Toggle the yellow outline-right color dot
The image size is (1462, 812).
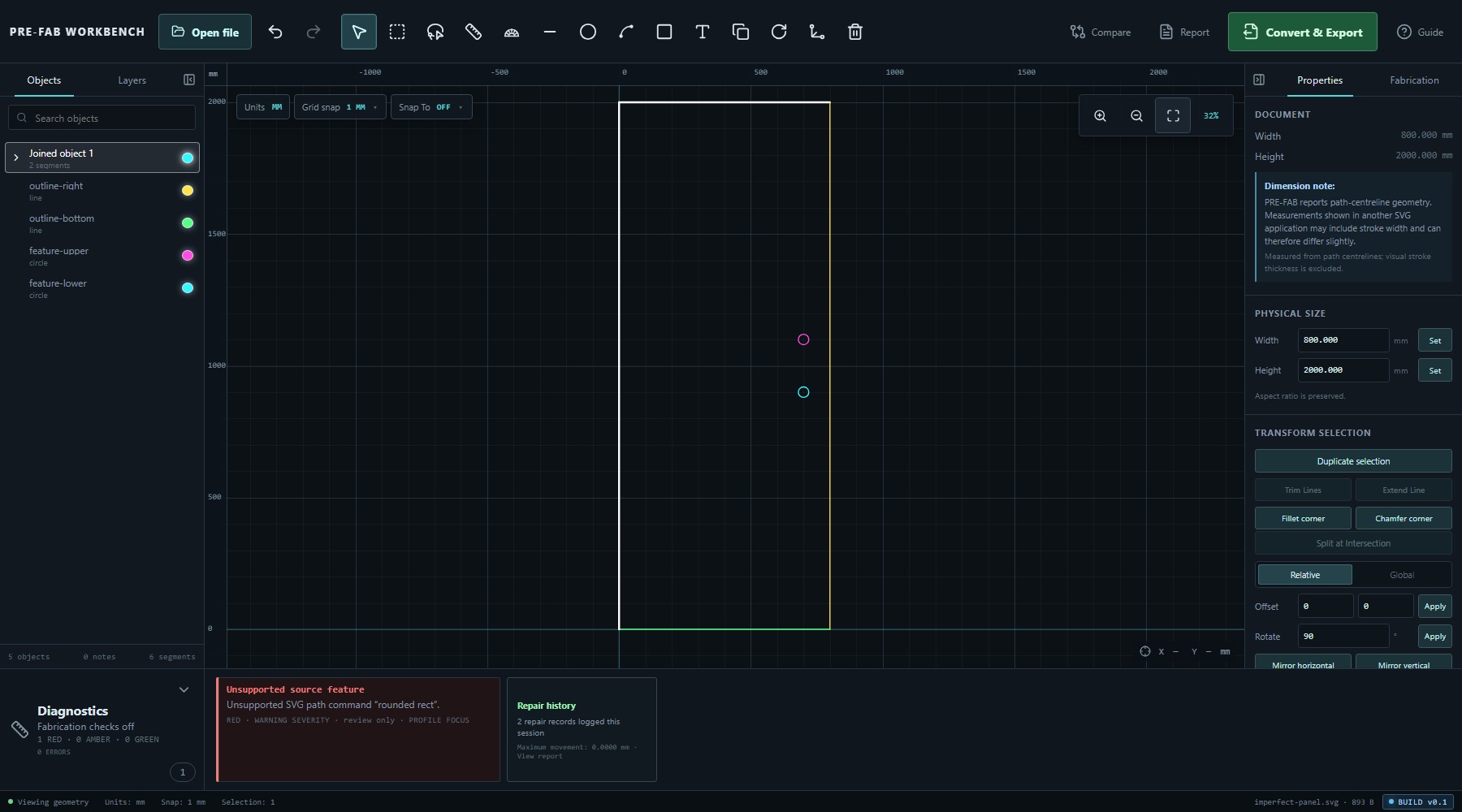pos(188,191)
